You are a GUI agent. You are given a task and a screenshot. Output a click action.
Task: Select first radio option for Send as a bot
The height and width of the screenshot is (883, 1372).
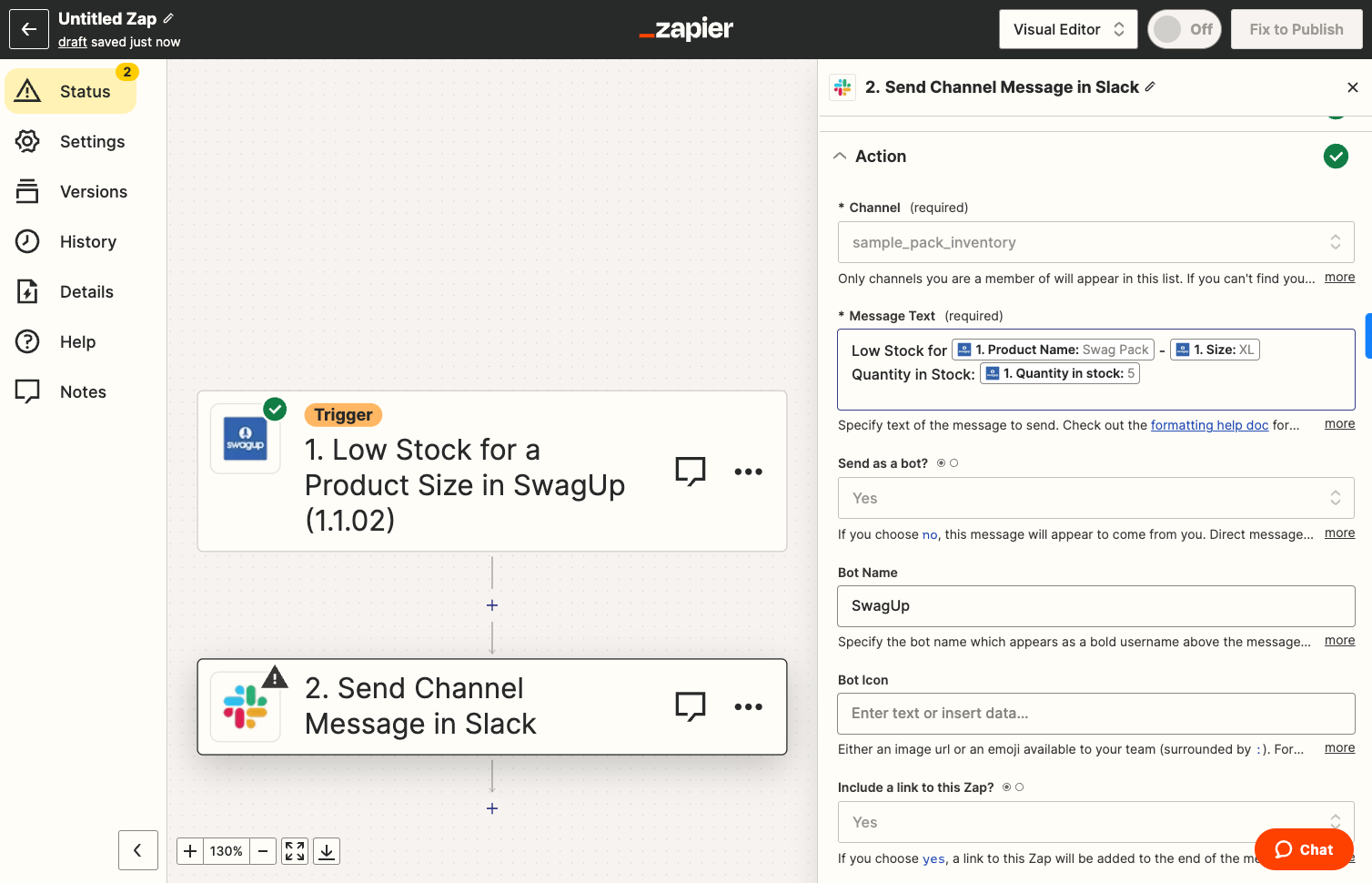click(942, 463)
